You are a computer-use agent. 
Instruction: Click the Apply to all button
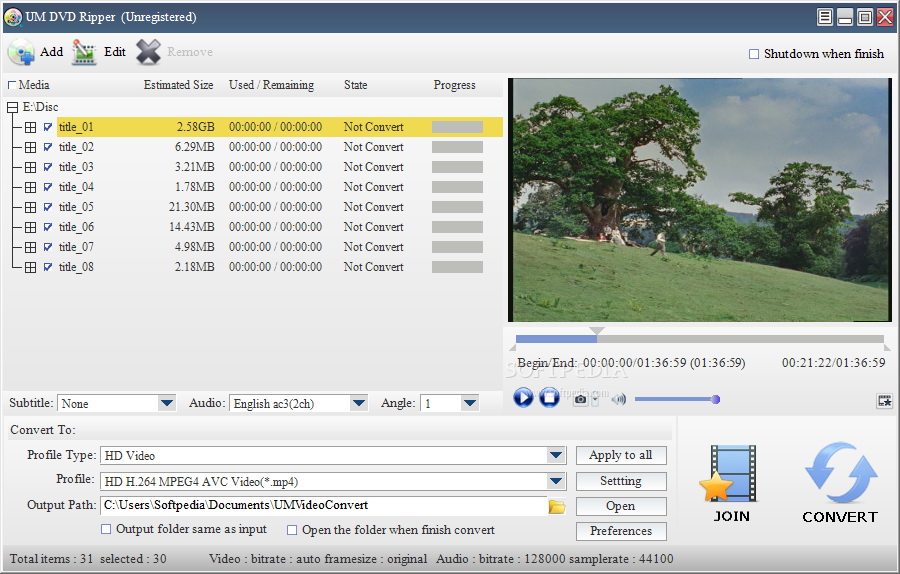[x=620, y=455]
